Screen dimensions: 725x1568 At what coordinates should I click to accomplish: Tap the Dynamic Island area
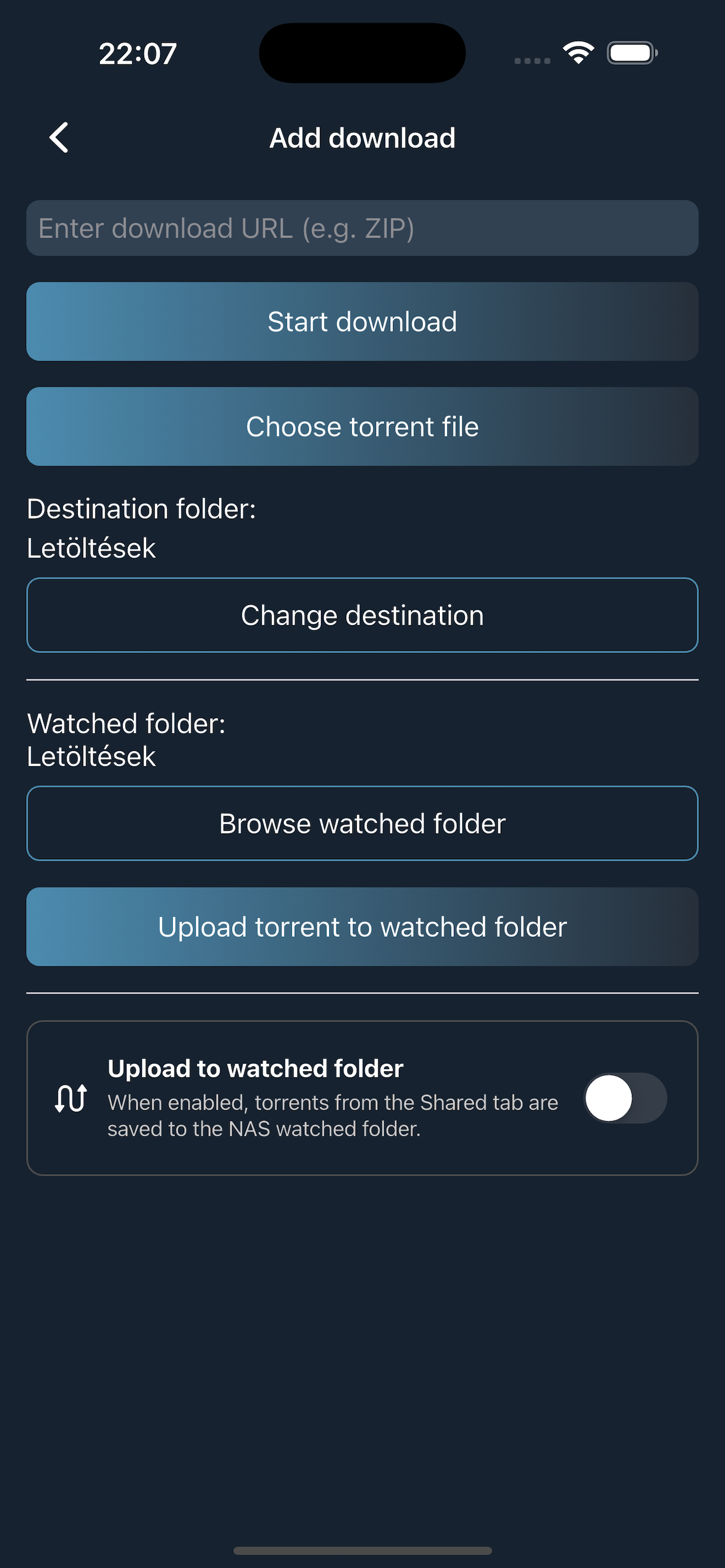click(x=361, y=53)
